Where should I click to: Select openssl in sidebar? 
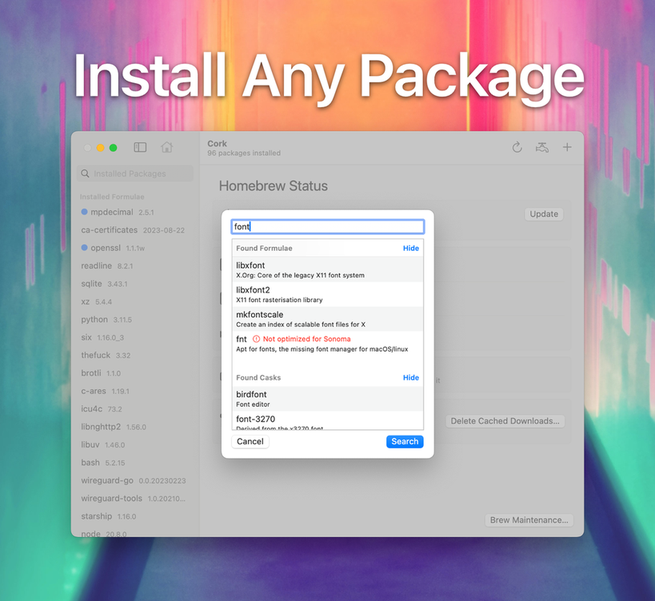pos(135,248)
